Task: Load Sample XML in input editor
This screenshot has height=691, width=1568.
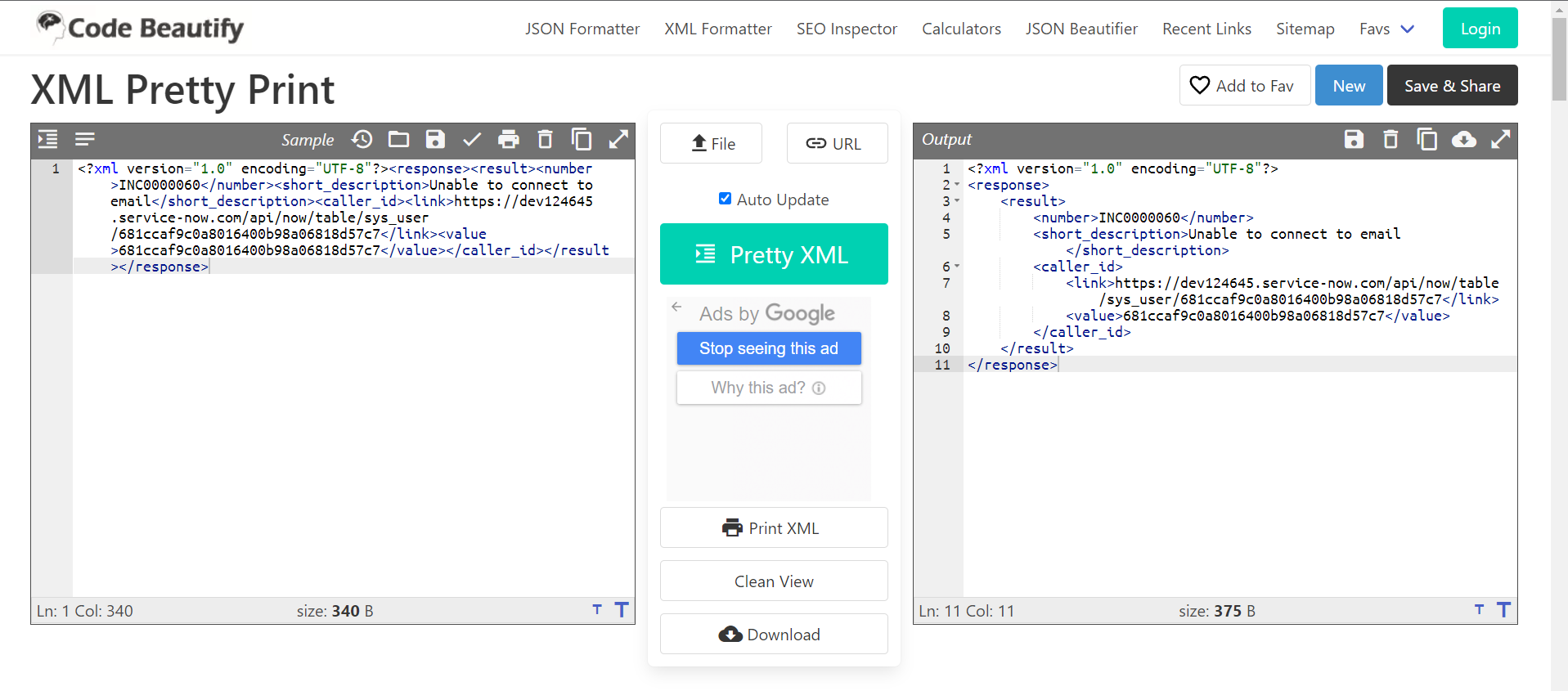Action: coord(308,140)
